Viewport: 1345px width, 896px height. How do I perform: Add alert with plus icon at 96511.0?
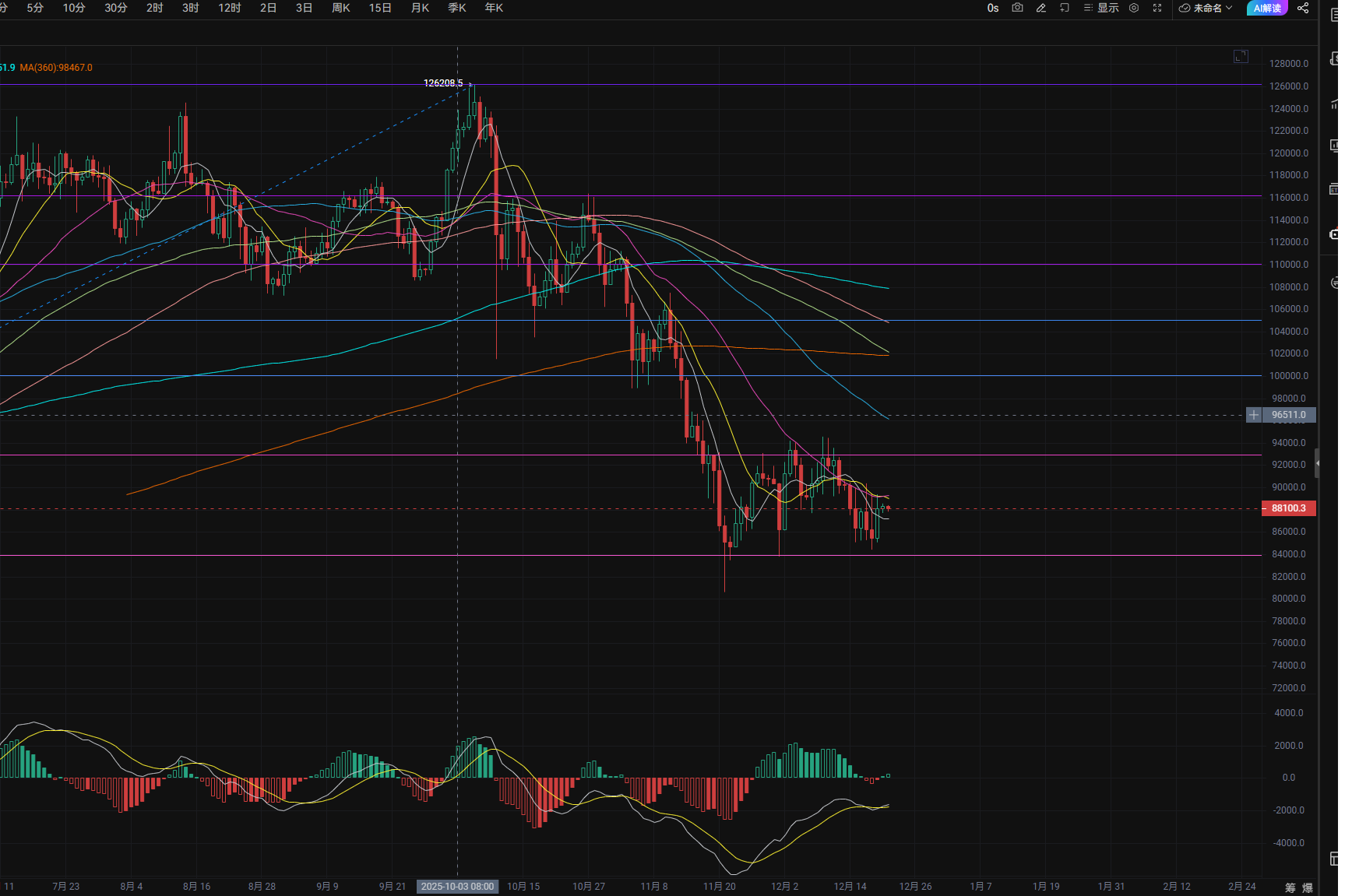point(1254,415)
